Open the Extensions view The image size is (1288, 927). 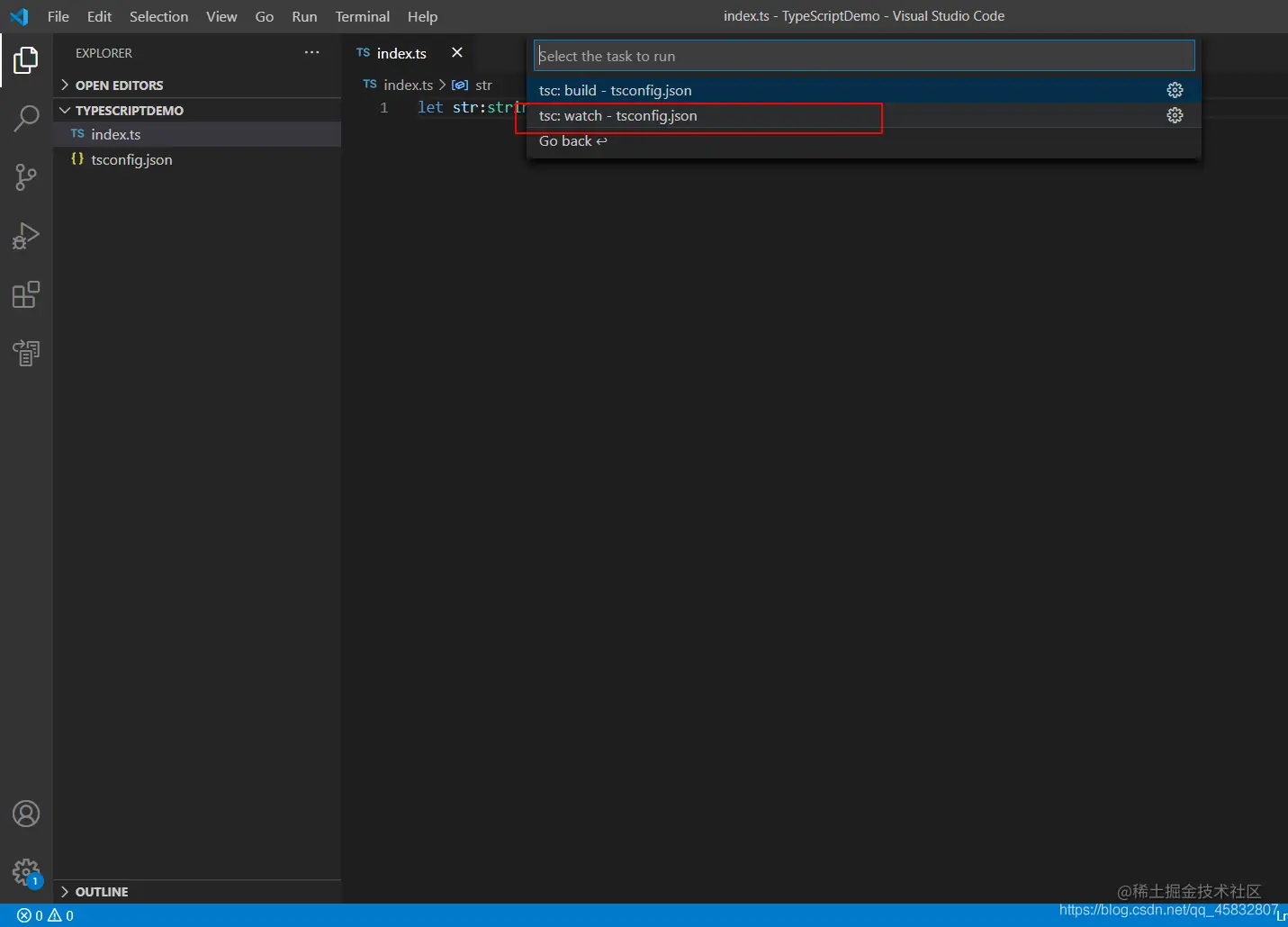tap(26, 294)
